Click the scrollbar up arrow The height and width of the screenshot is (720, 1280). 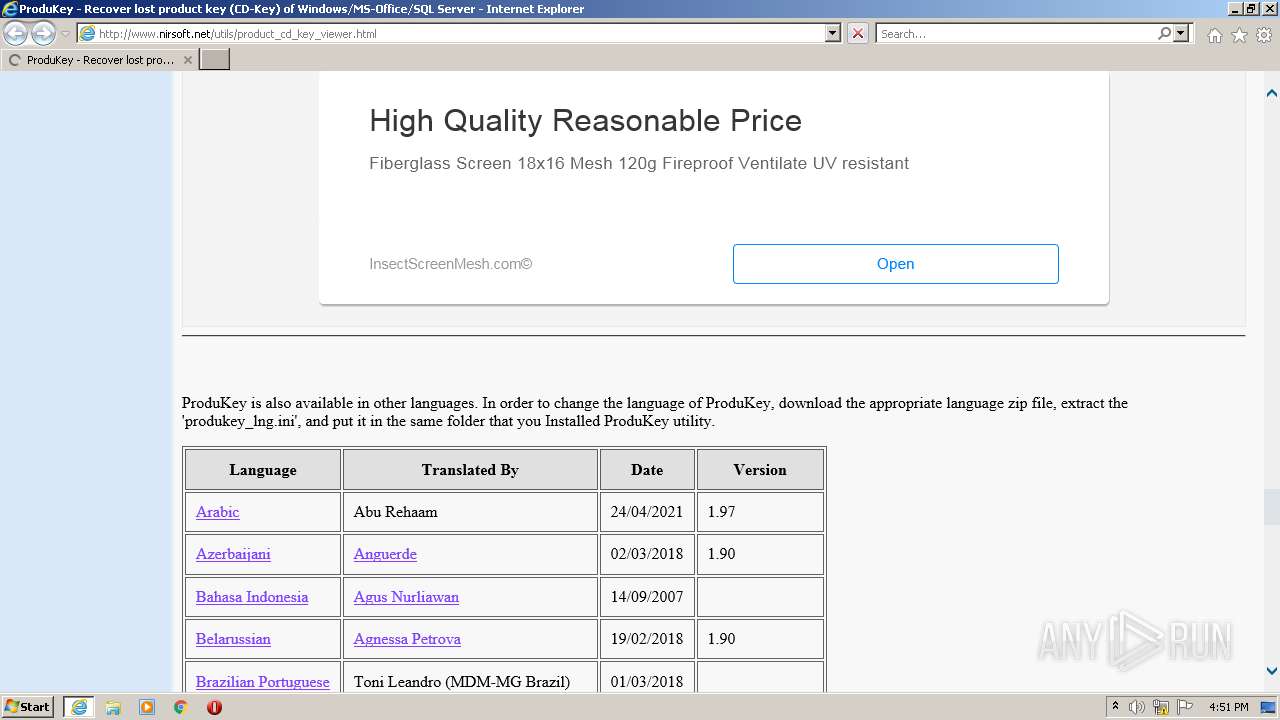pyautogui.click(x=1271, y=93)
